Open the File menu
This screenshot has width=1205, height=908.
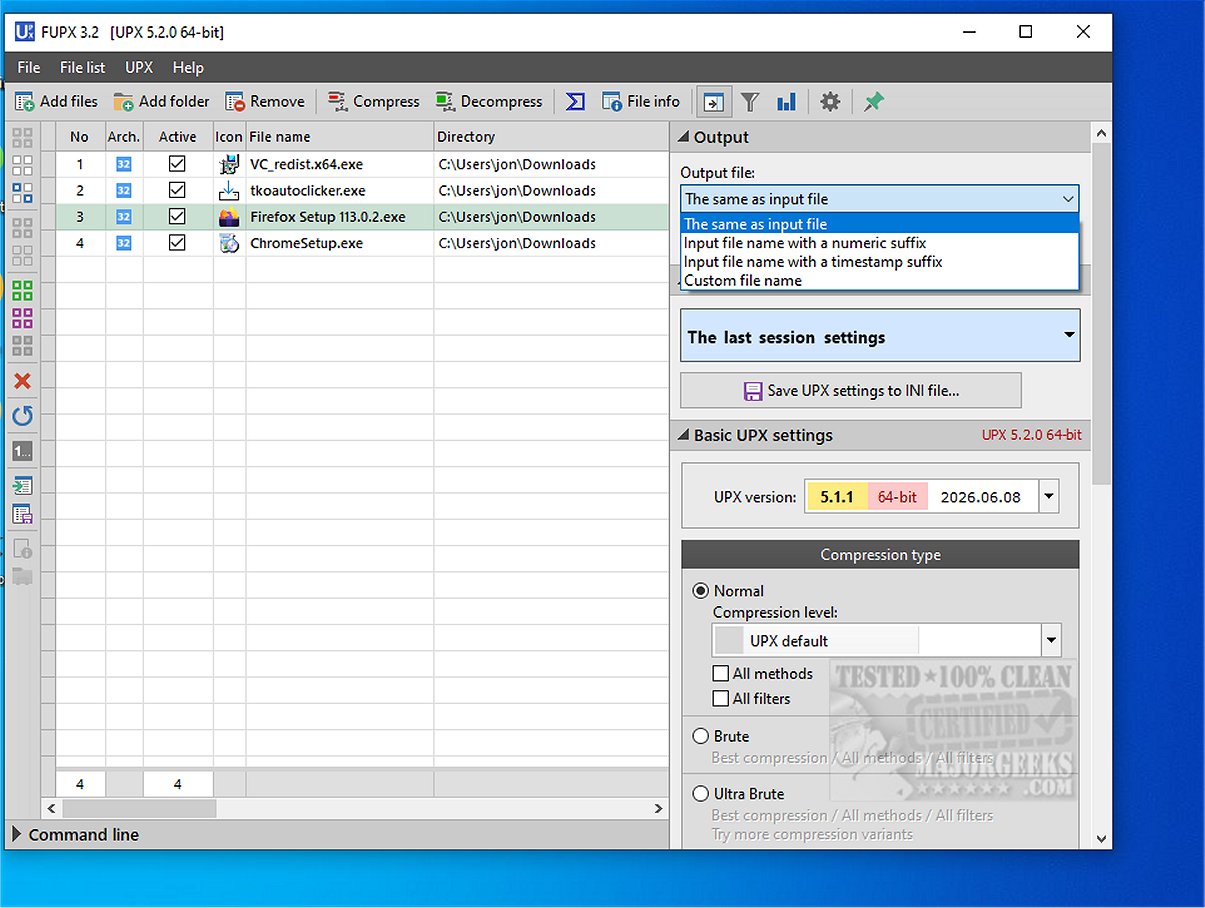click(29, 67)
